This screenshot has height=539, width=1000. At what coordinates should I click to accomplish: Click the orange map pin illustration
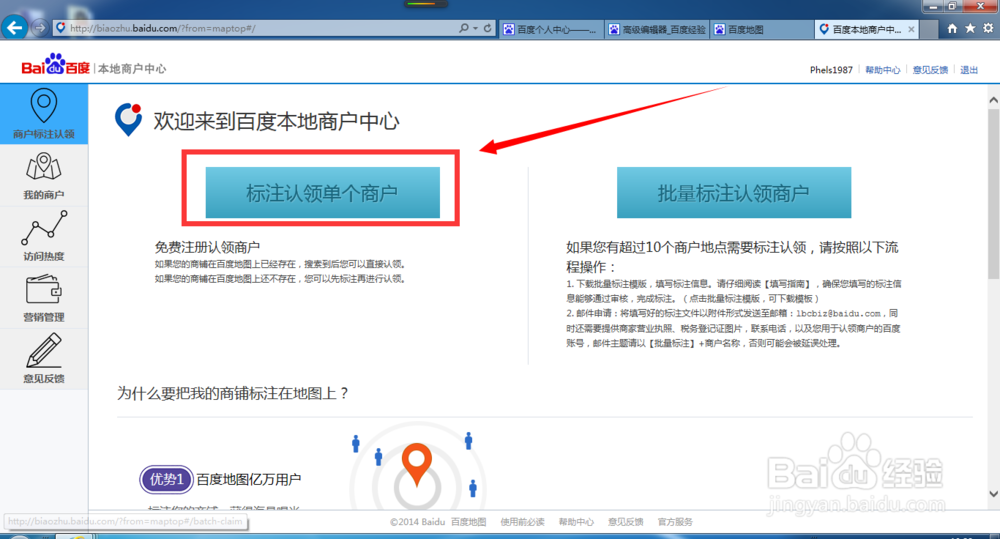pos(416,464)
